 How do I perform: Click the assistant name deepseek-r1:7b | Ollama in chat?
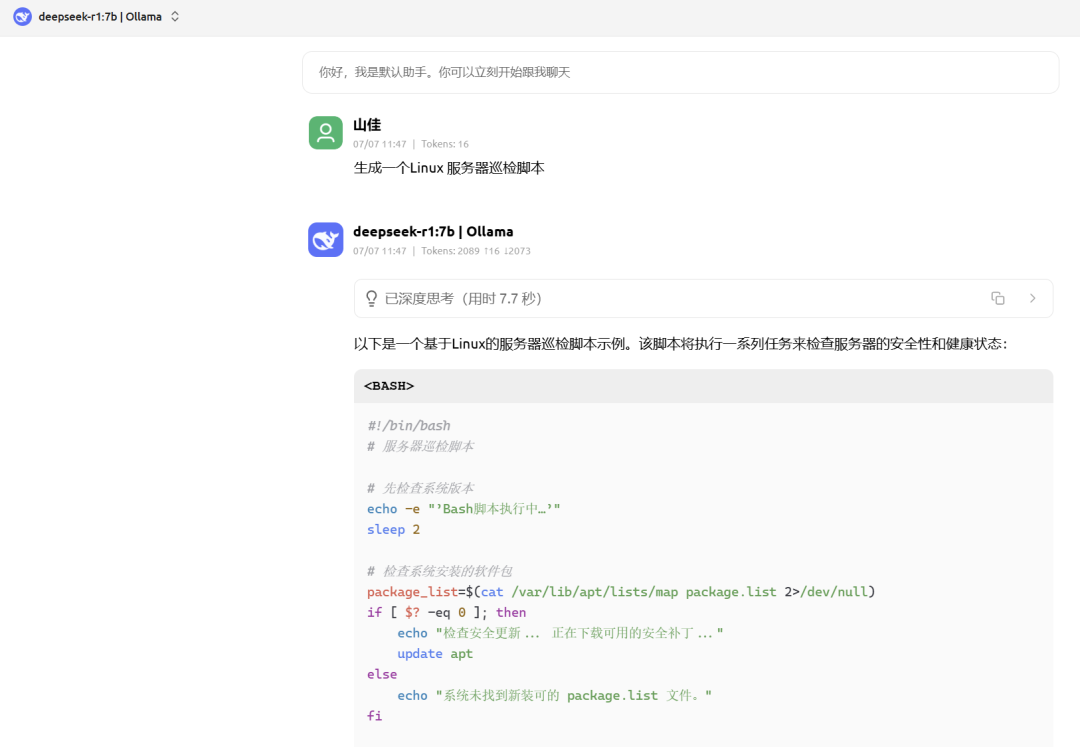(x=433, y=231)
